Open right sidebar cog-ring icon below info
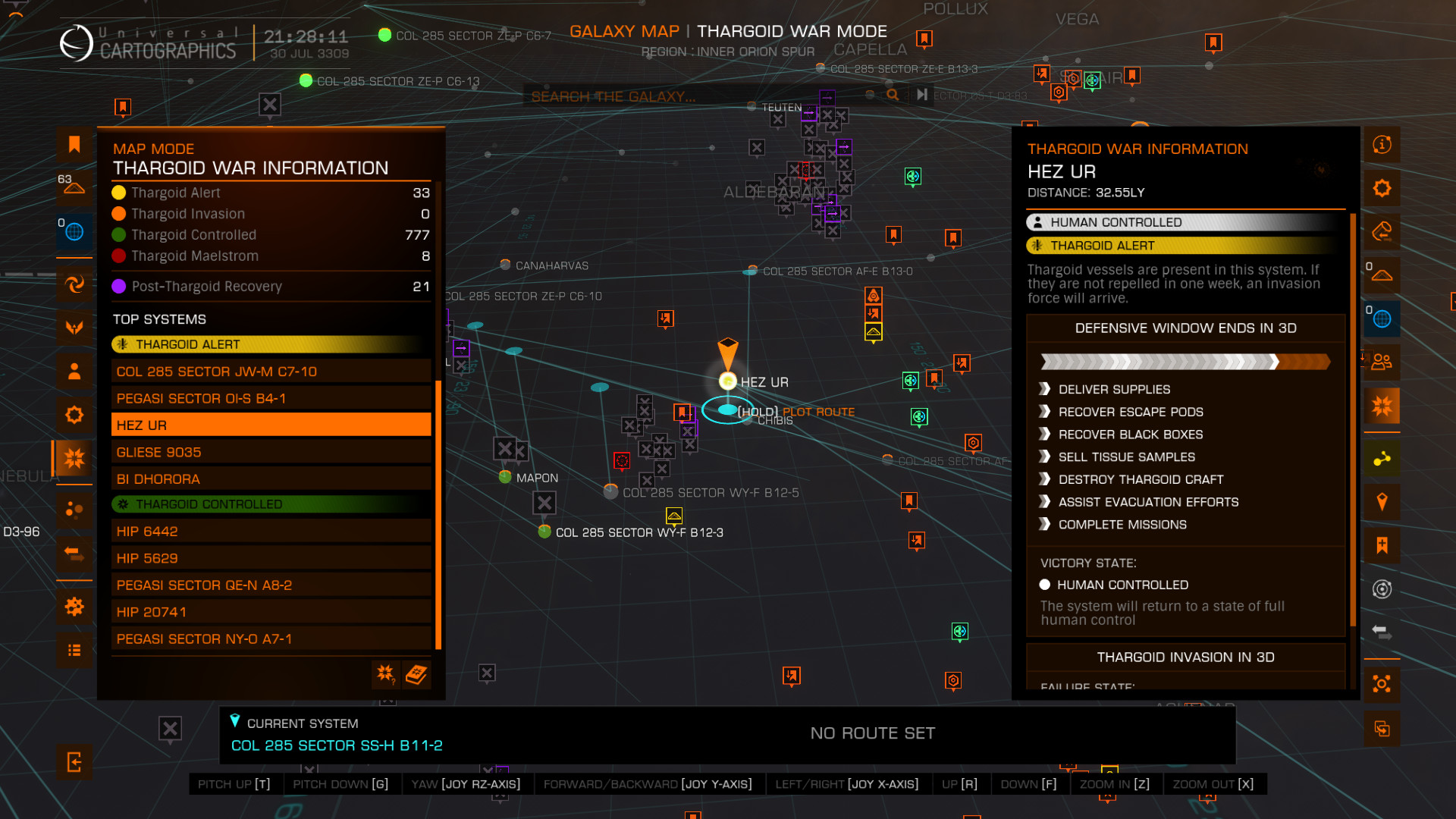 tap(1382, 187)
